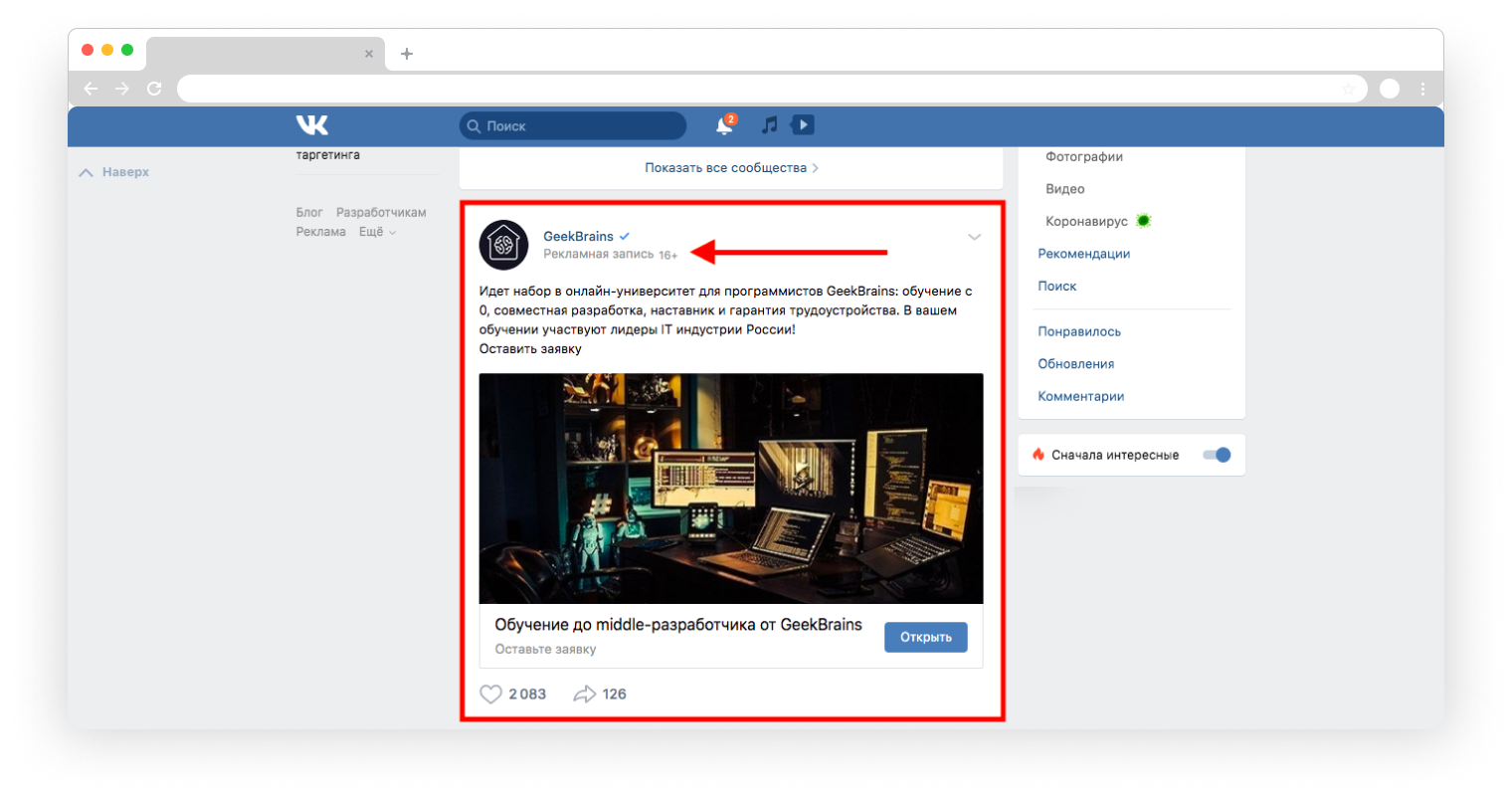The height and width of the screenshot is (797, 1512).
Task: Click the green coronavirus icon
Action: pyautogui.click(x=1144, y=221)
